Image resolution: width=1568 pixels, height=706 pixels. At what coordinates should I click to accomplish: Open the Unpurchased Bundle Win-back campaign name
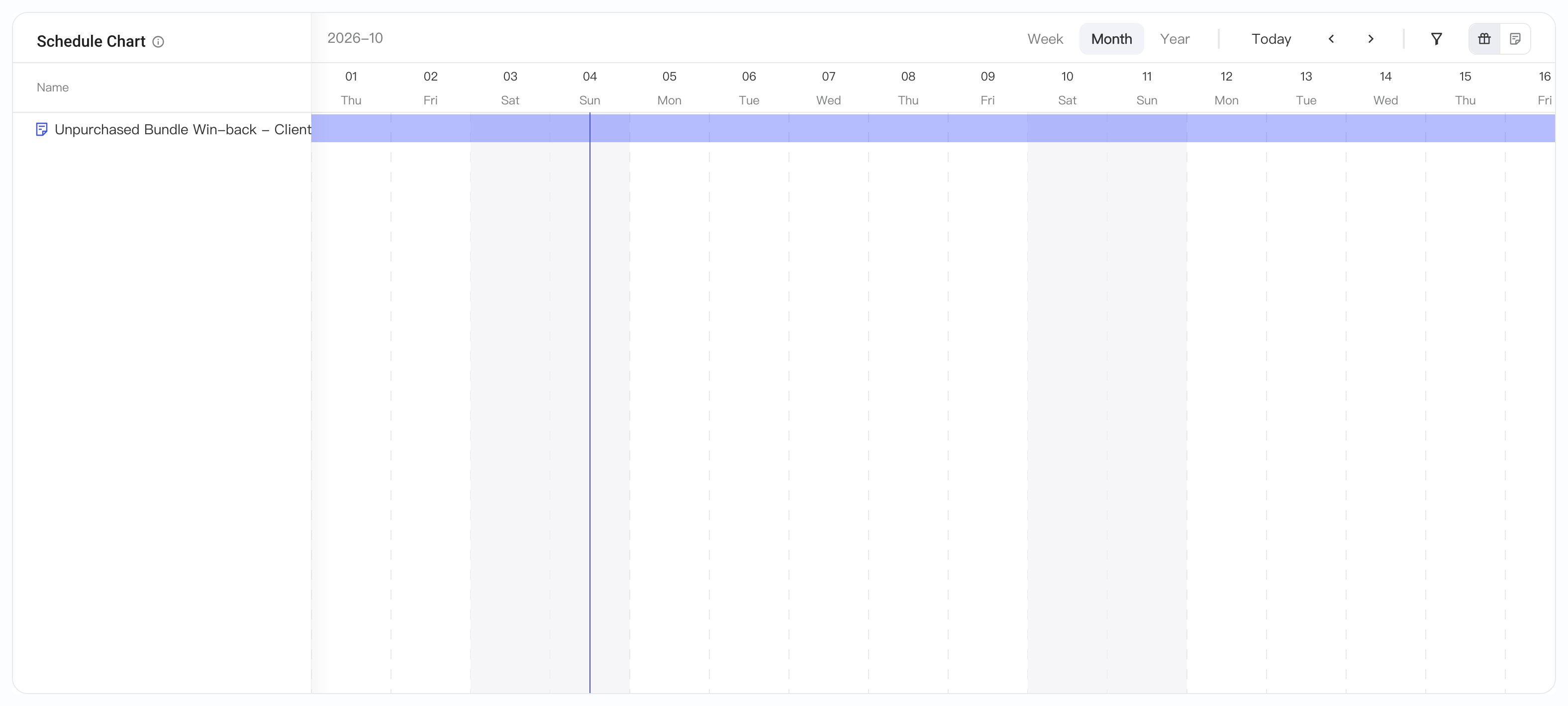(x=183, y=130)
